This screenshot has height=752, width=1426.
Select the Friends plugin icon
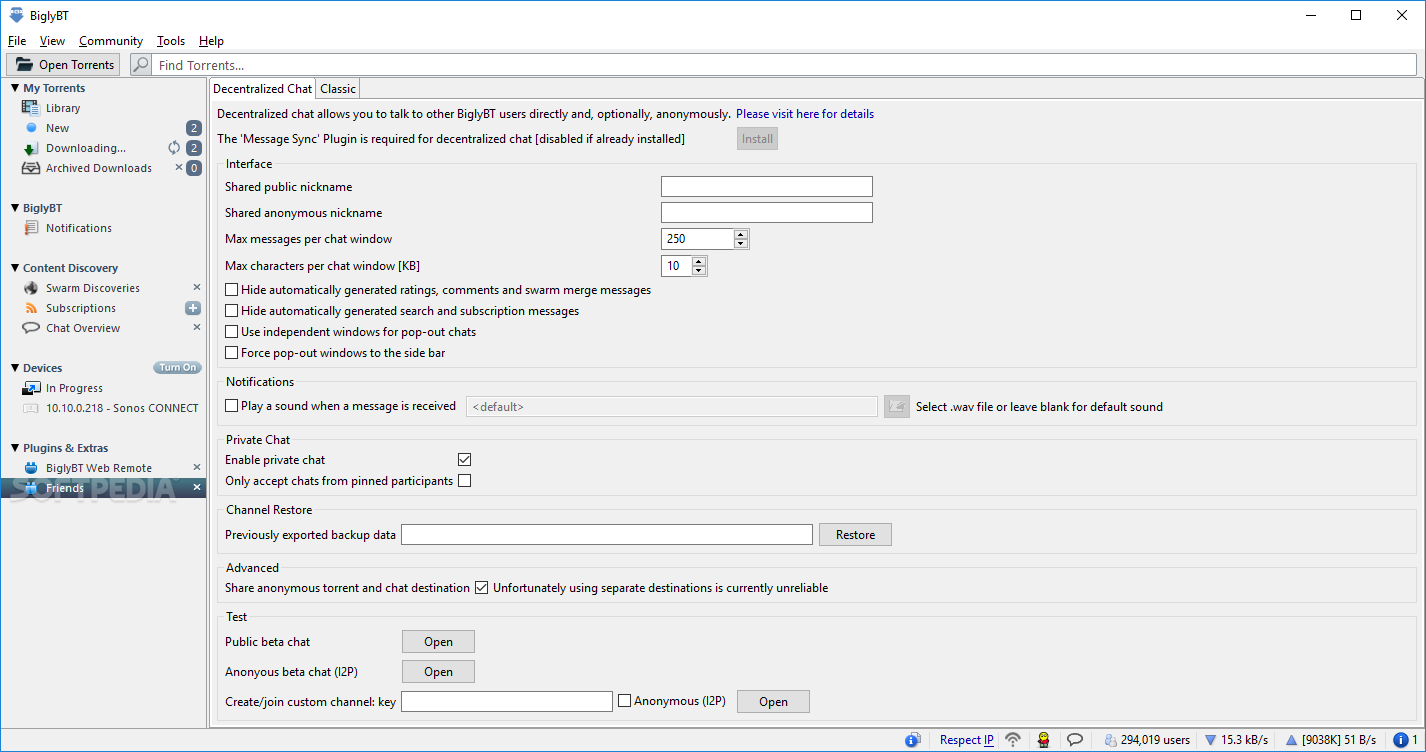click(30, 488)
